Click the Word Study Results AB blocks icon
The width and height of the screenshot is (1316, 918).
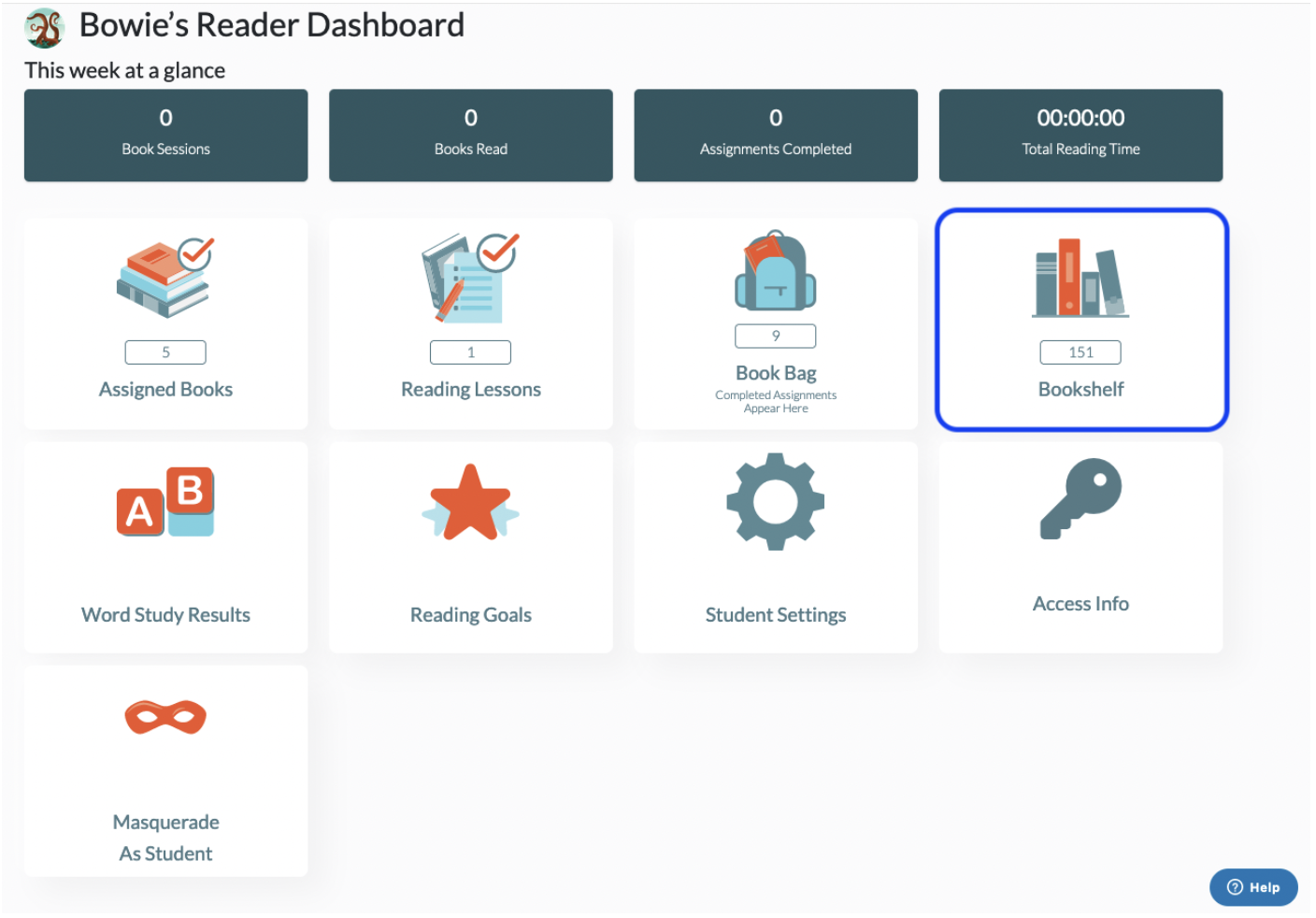[165, 501]
